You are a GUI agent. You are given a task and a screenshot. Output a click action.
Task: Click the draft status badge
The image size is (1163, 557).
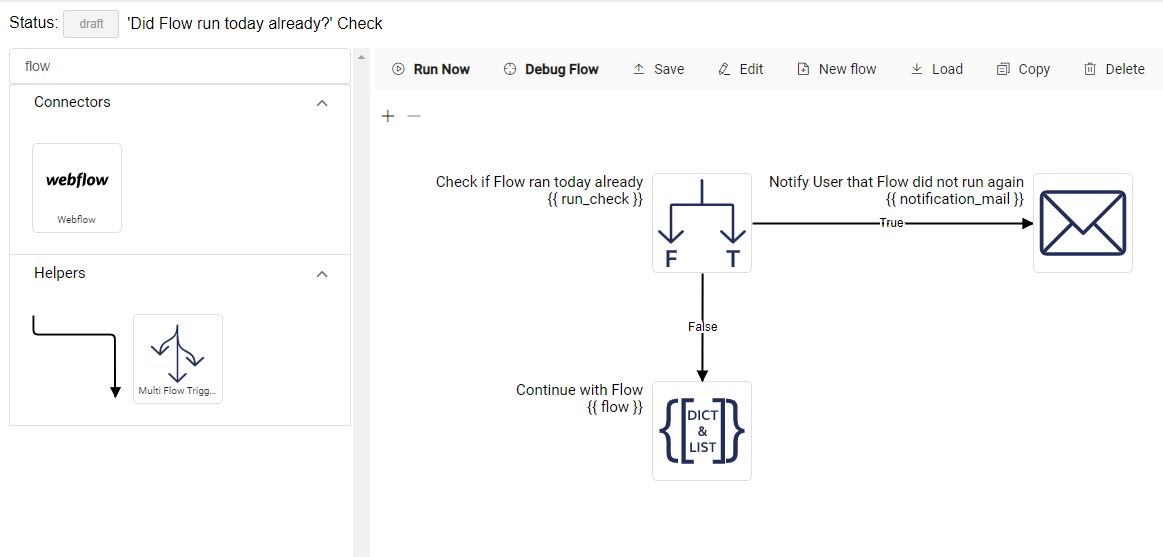[91, 24]
